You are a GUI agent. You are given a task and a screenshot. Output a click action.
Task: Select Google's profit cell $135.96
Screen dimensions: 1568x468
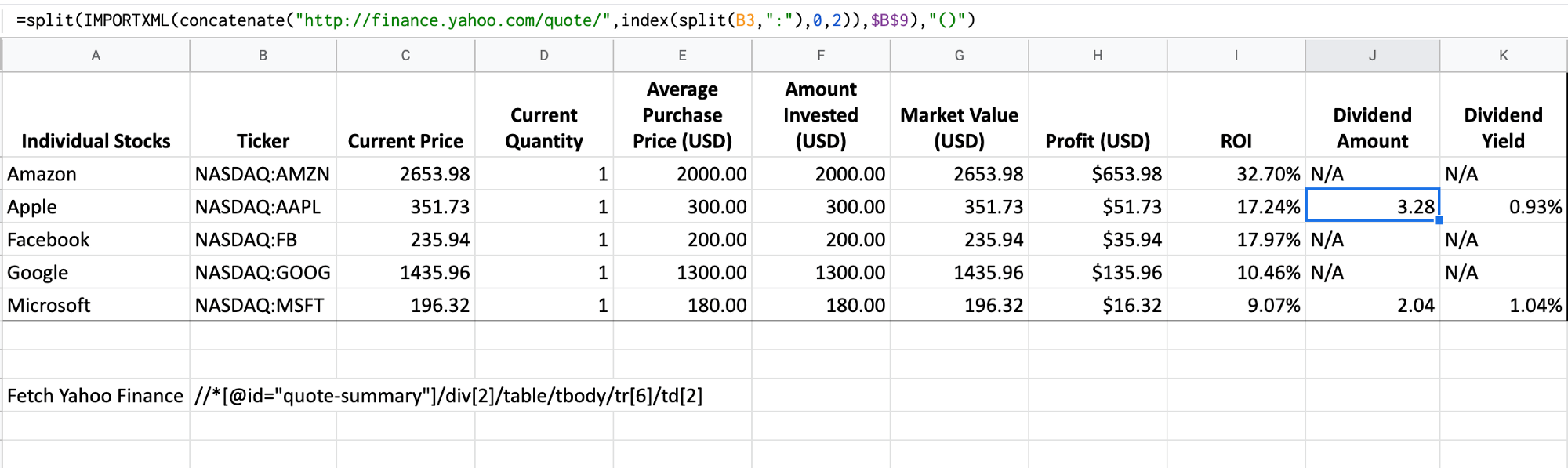1098,272
